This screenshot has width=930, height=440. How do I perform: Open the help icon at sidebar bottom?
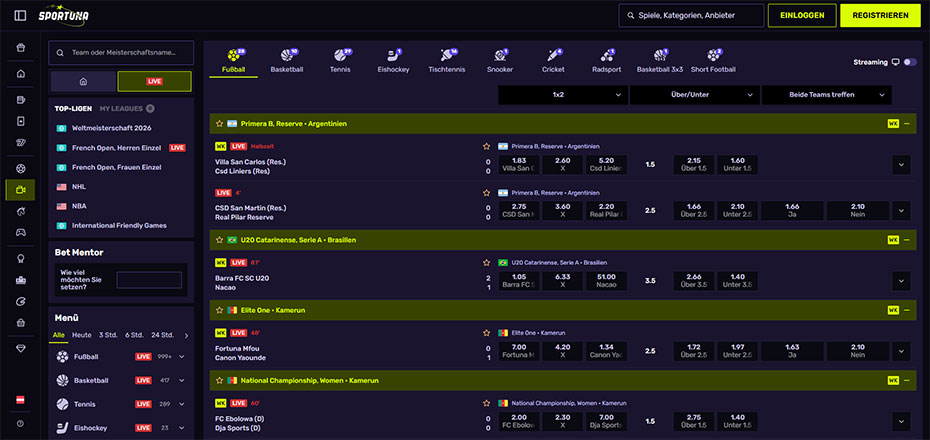tap(21, 423)
